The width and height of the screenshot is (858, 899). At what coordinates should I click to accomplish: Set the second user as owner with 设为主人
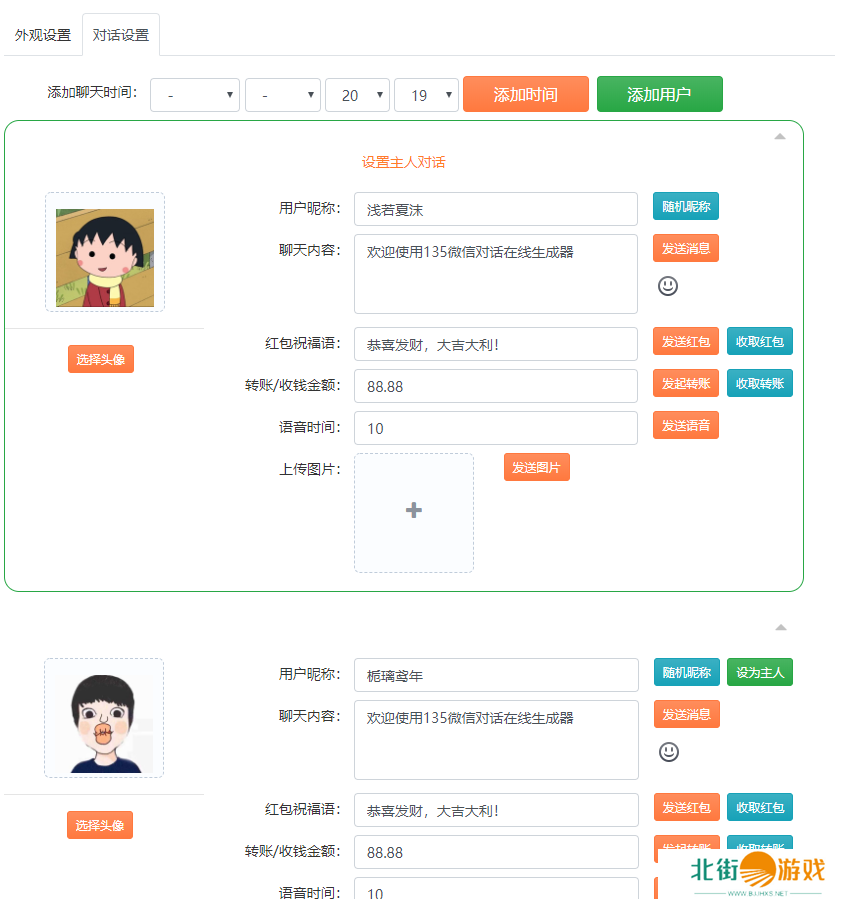click(760, 673)
